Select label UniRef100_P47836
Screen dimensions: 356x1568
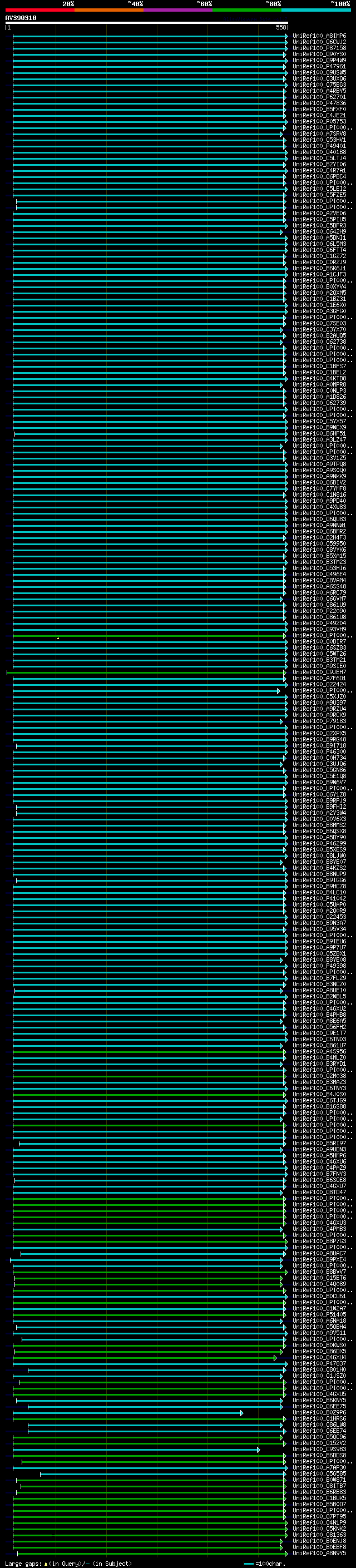(x=319, y=103)
